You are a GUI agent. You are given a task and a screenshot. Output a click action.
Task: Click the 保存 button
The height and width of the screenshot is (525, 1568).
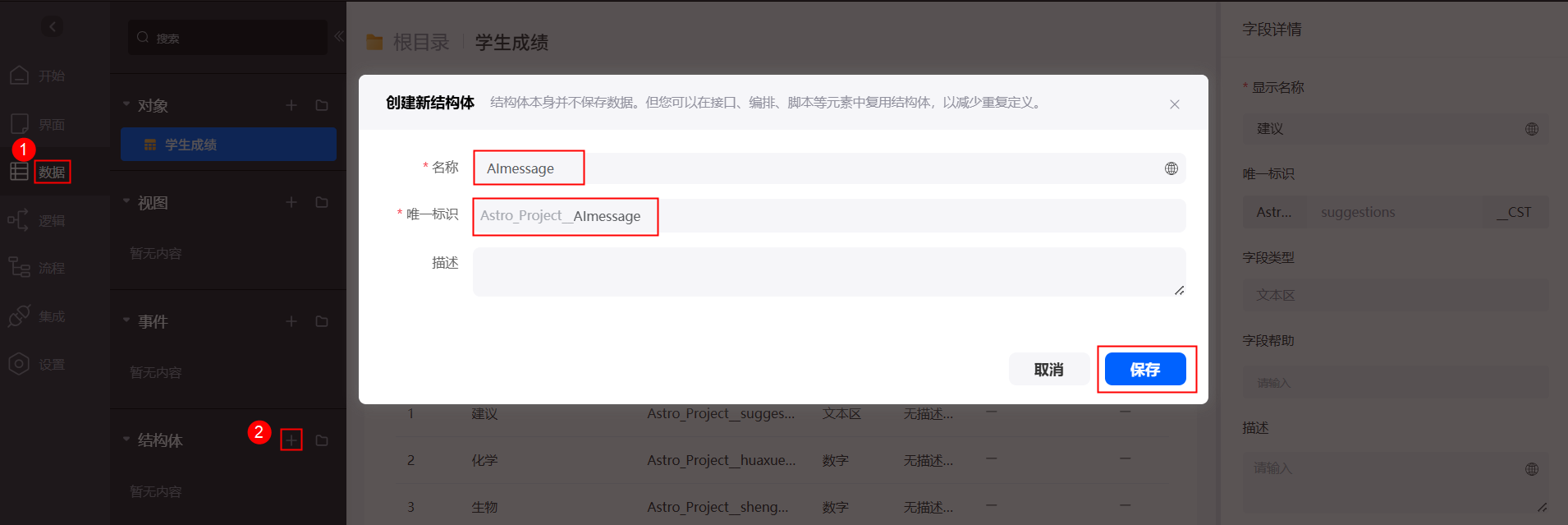(x=1144, y=369)
